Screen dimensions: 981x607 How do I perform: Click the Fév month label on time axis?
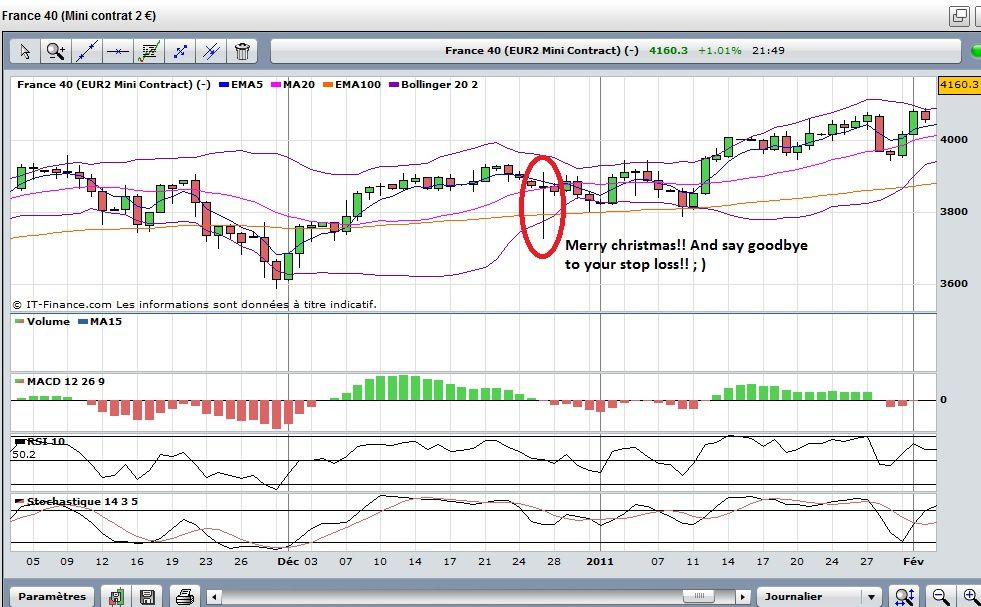click(913, 562)
